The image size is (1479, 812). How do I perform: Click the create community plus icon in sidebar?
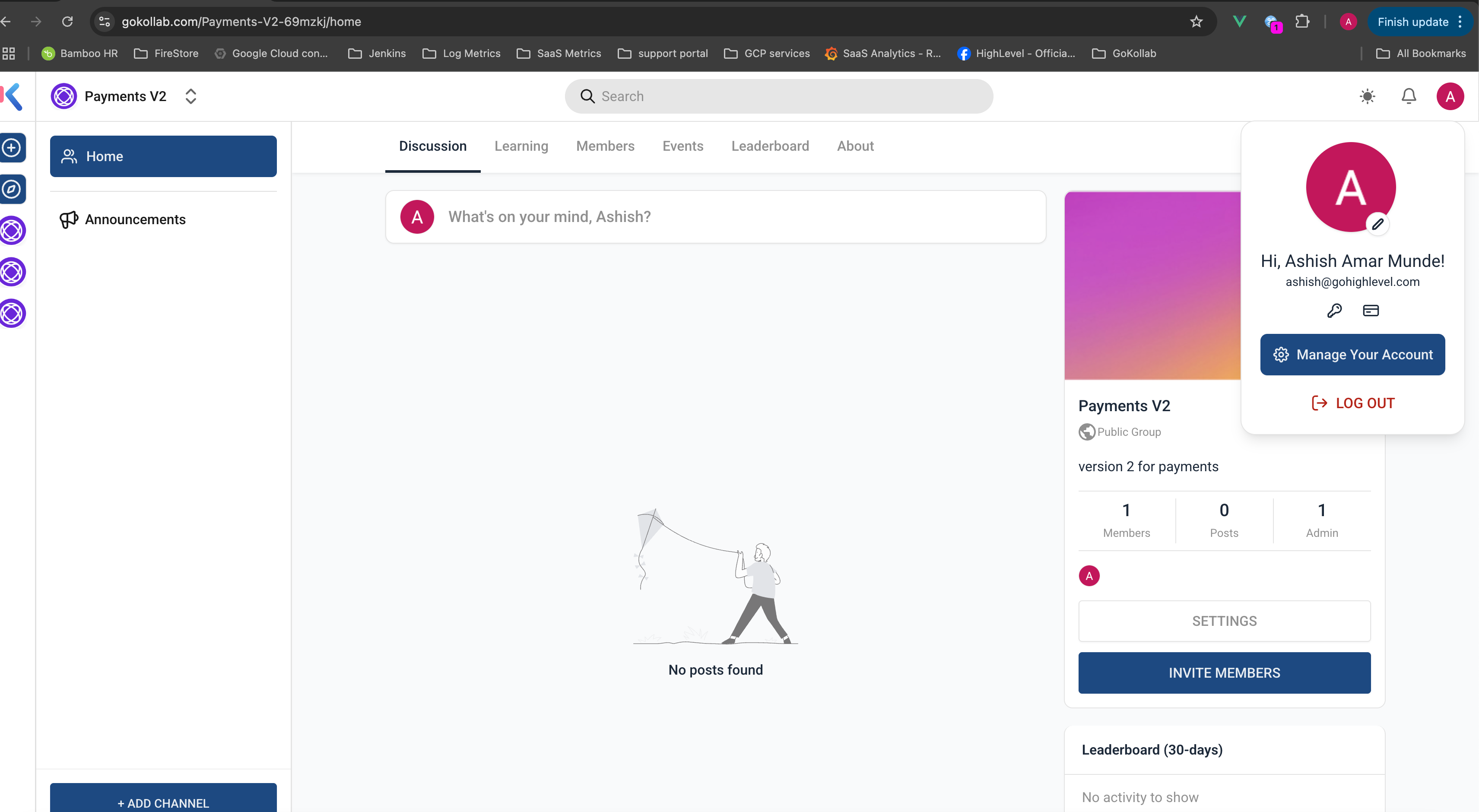click(x=12, y=148)
